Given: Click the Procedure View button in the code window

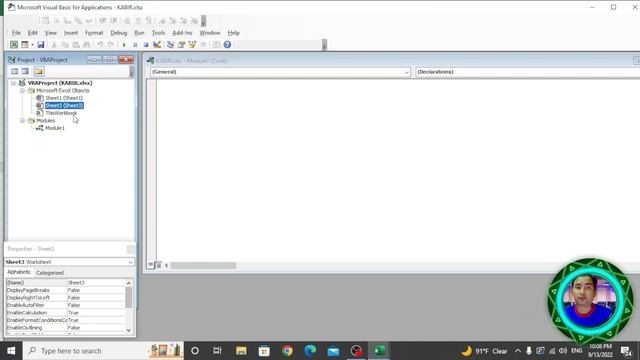Looking at the screenshot, I should point(150,265).
